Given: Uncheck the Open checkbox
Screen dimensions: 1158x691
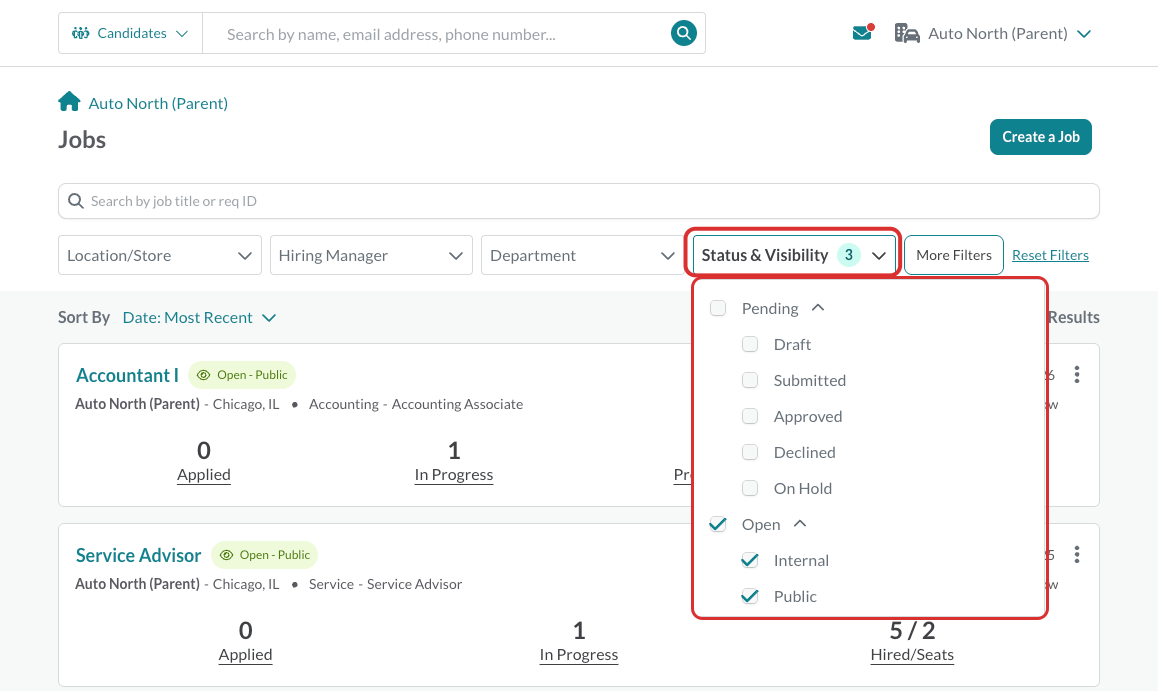Looking at the screenshot, I should pos(718,524).
